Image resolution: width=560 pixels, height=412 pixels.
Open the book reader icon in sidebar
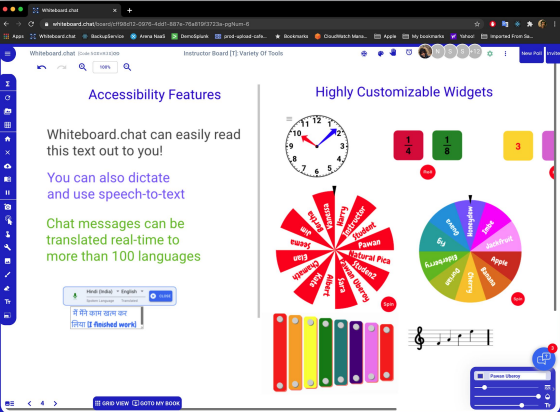tap(8, 179)
